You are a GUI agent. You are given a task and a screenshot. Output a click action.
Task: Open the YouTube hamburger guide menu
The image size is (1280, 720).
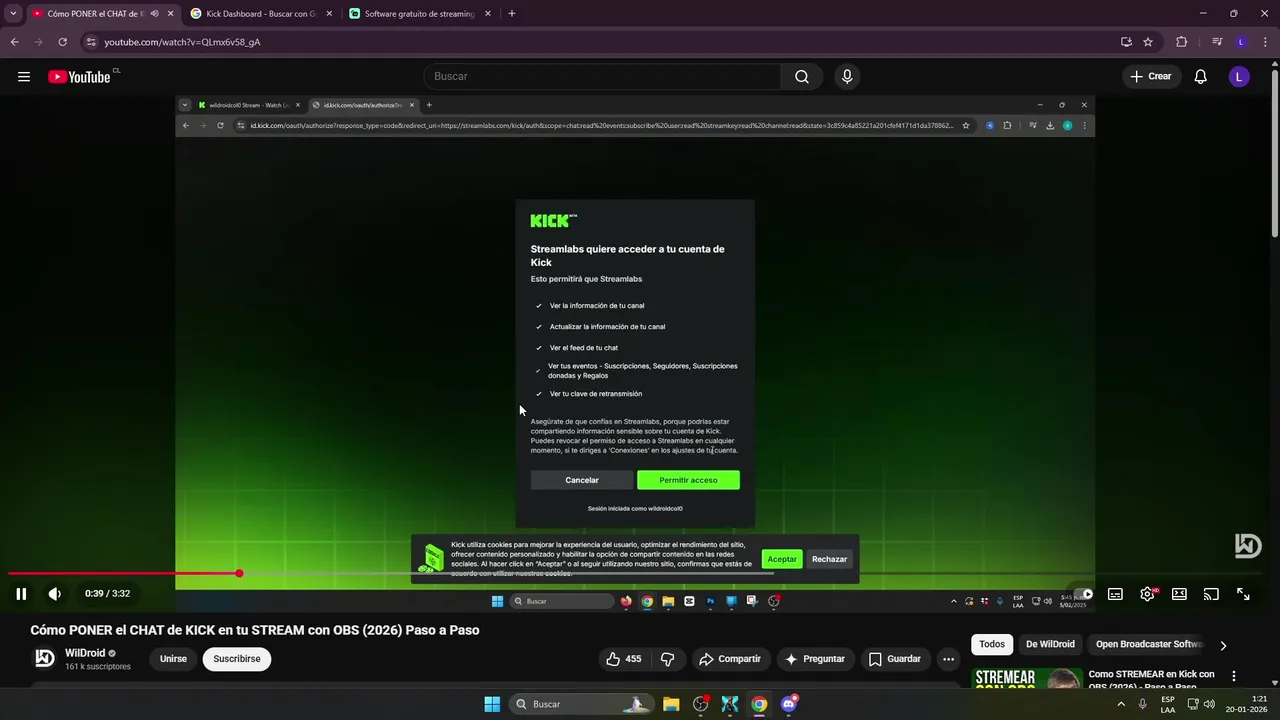tap(24, 77)
